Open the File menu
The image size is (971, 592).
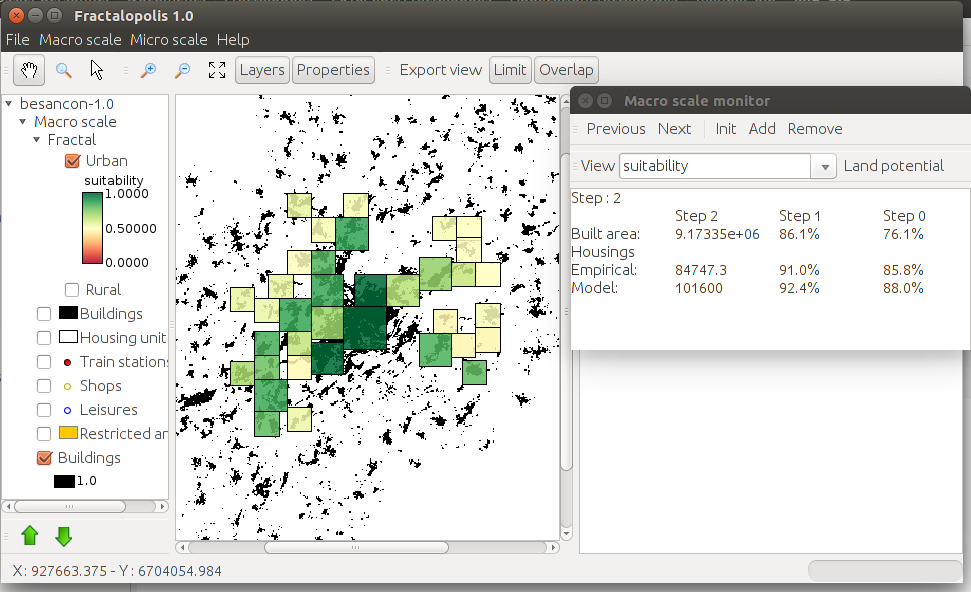tap(17, 40)
